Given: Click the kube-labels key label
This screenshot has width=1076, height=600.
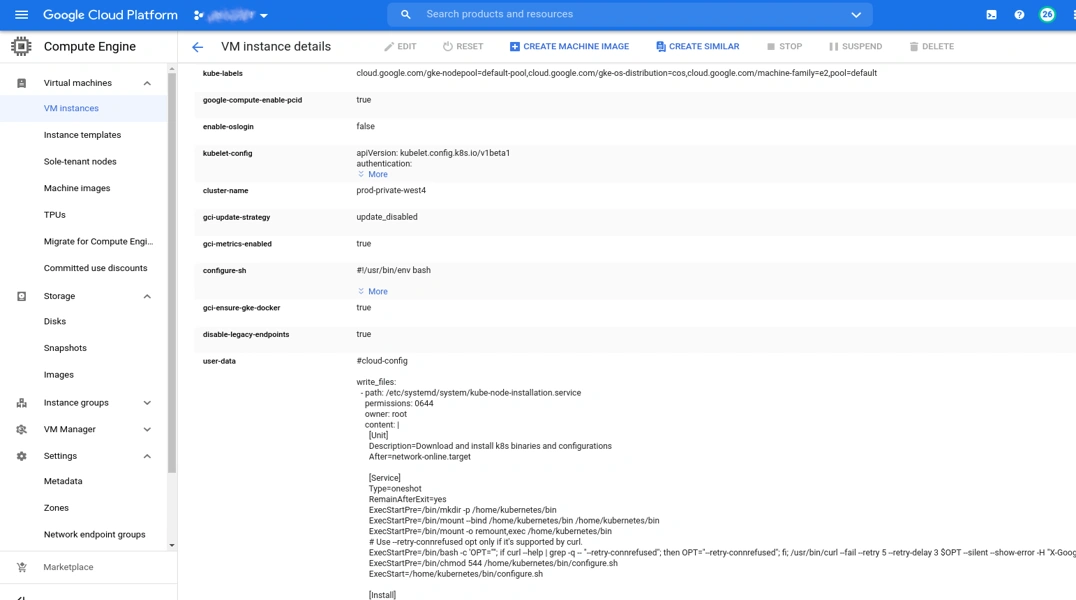Looking at the screenshot, I should click(x=222, y=73).
